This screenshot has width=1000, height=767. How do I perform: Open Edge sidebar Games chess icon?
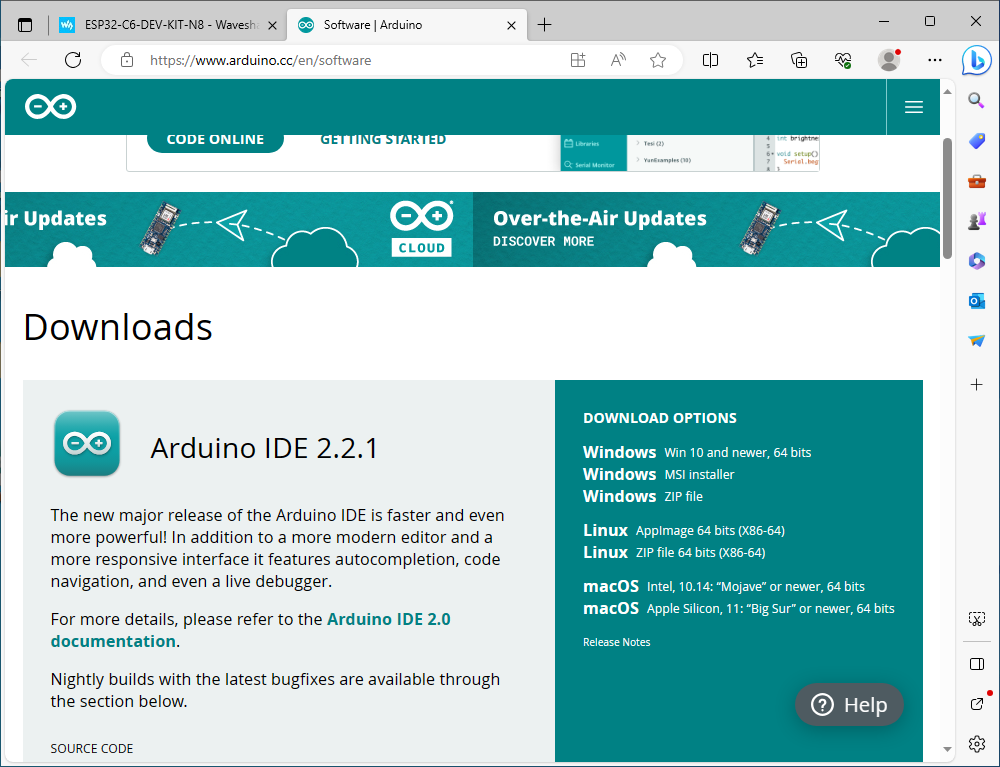click(x=976, y=221)
